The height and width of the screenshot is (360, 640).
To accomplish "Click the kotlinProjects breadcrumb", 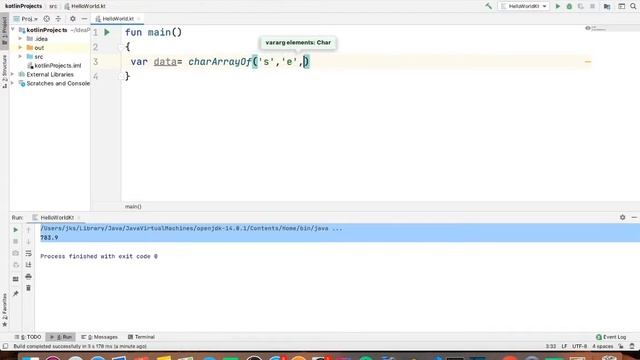I will coord(23,6).
